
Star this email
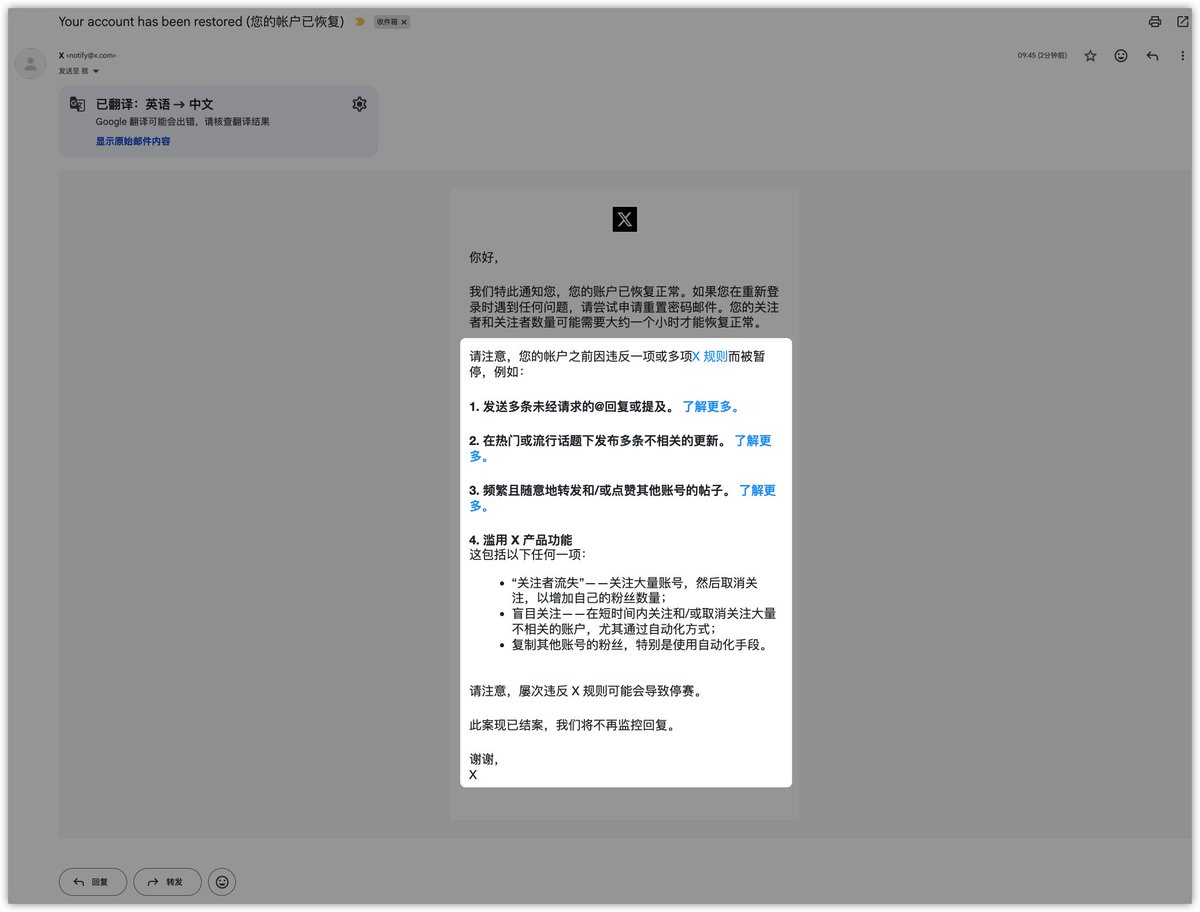pyautogui.click(x=1090, y=55)
